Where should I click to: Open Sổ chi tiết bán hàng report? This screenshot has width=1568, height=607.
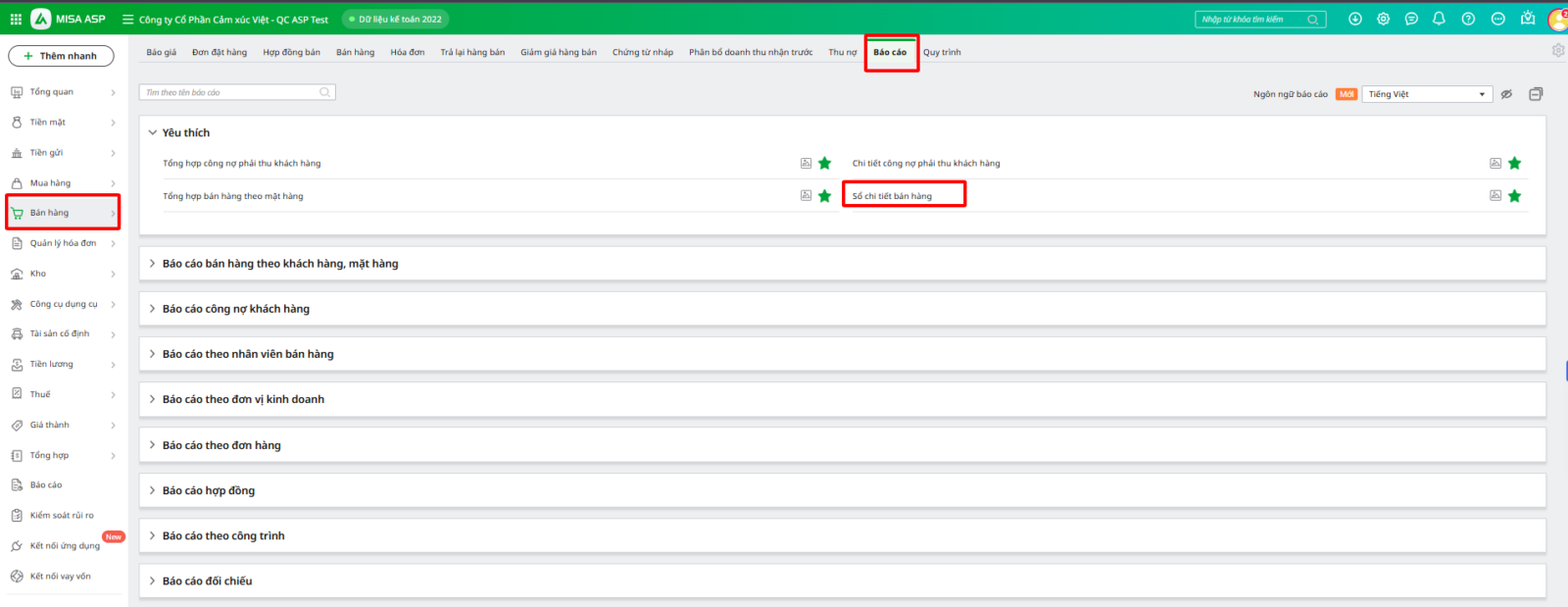coord(892,196)
